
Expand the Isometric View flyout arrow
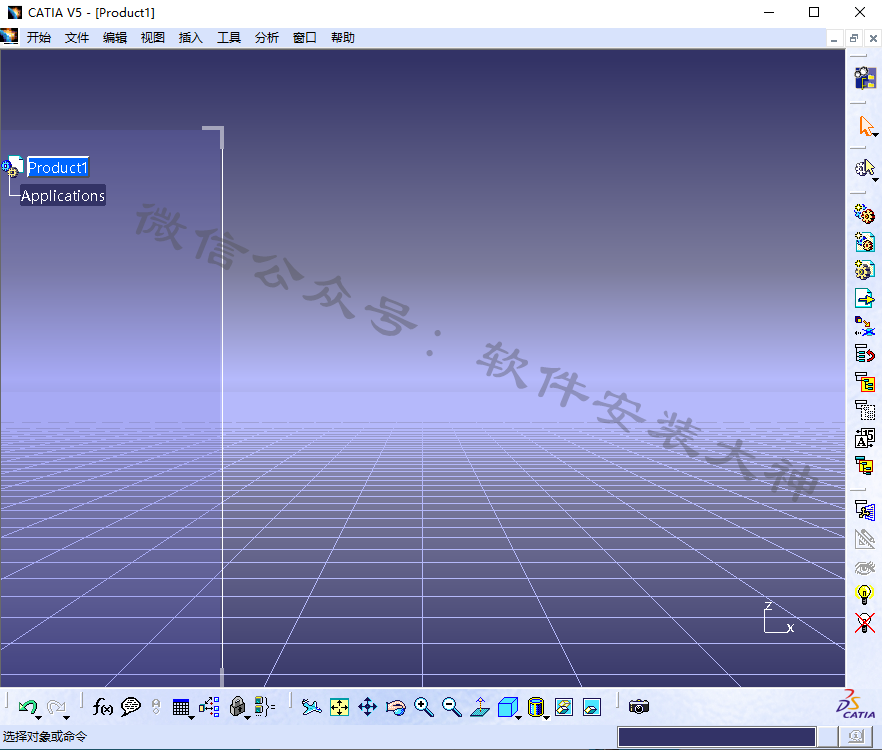coord(518,718)
